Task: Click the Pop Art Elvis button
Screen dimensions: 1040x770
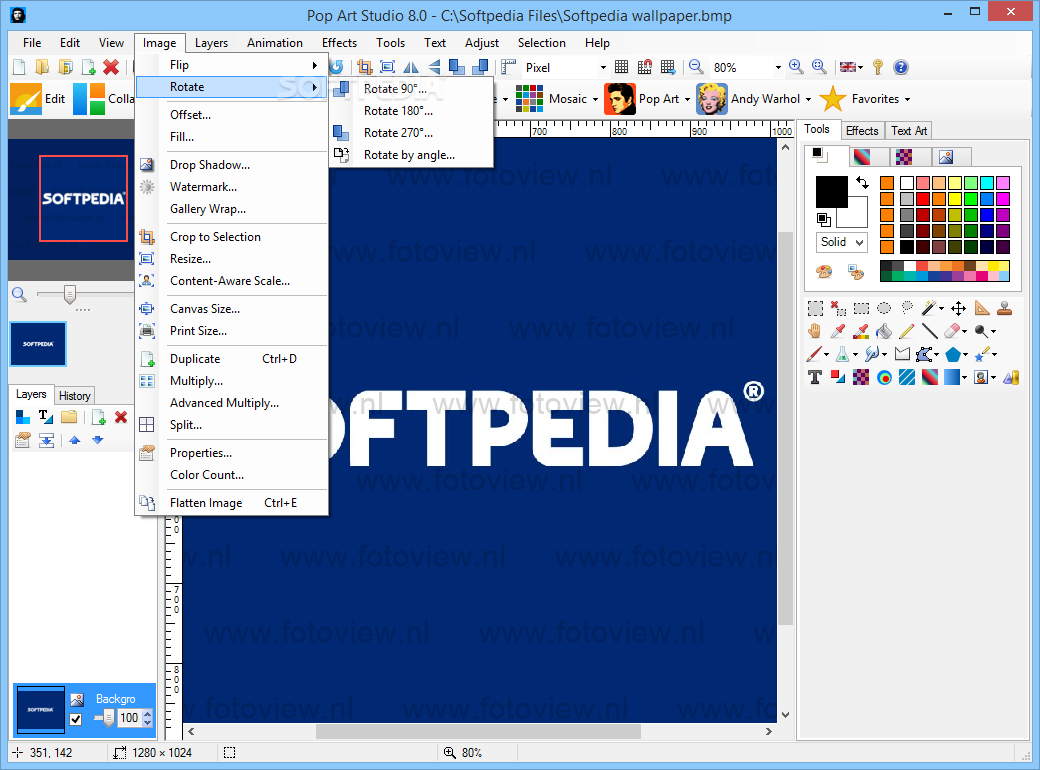Action: coord(641,99)
